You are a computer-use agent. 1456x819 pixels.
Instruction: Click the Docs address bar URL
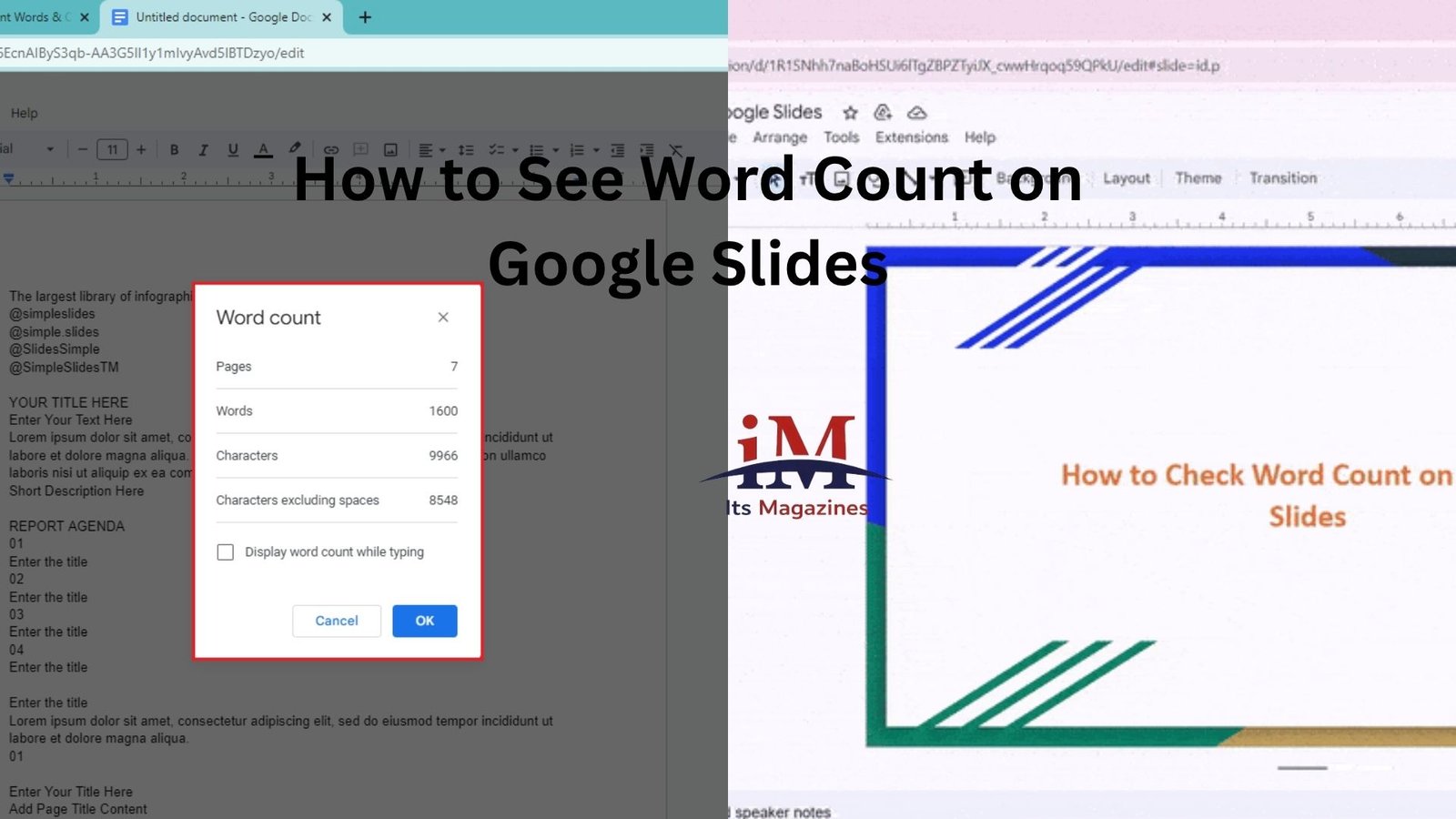152,53
